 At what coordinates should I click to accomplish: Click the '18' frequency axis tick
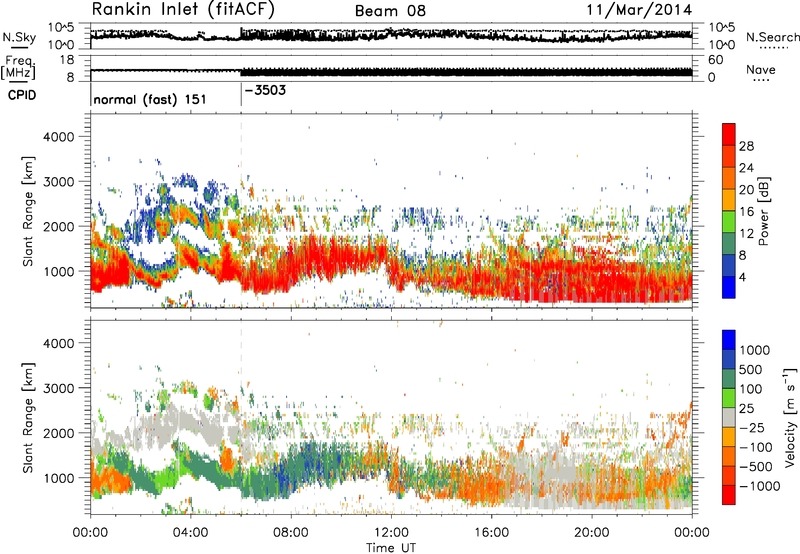pyautogui.click(x=67, y=60)
